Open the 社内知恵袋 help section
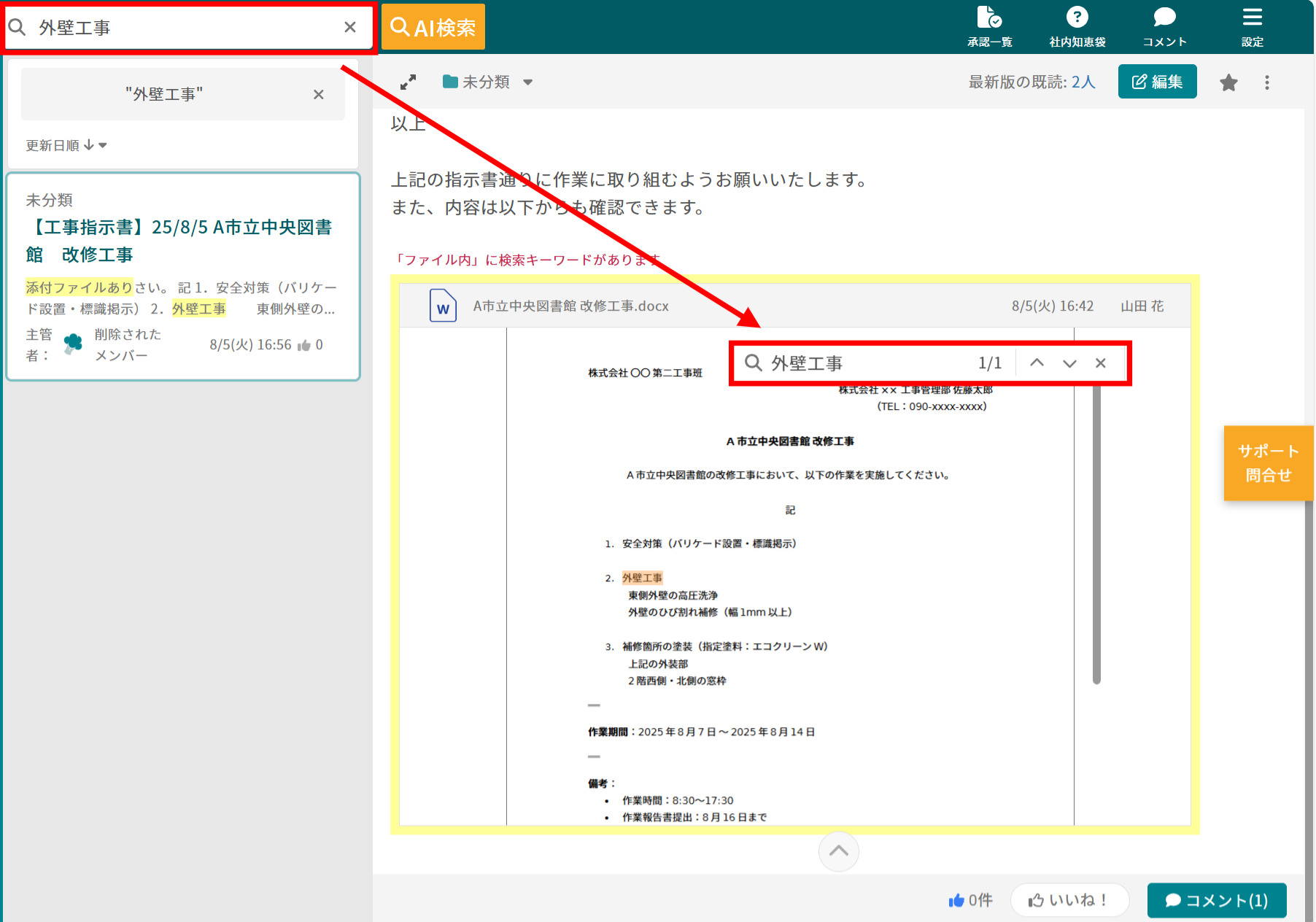The width and height of the screenshot is (1316, 922). [x=1077, y=26]
